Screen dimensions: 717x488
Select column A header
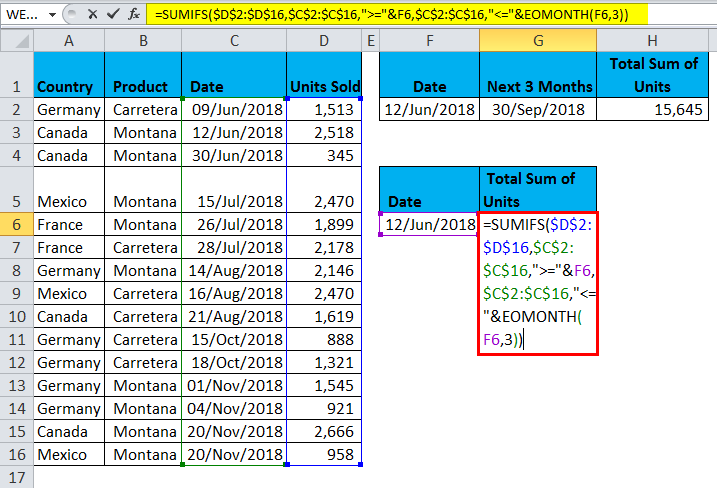click(69, 41)
